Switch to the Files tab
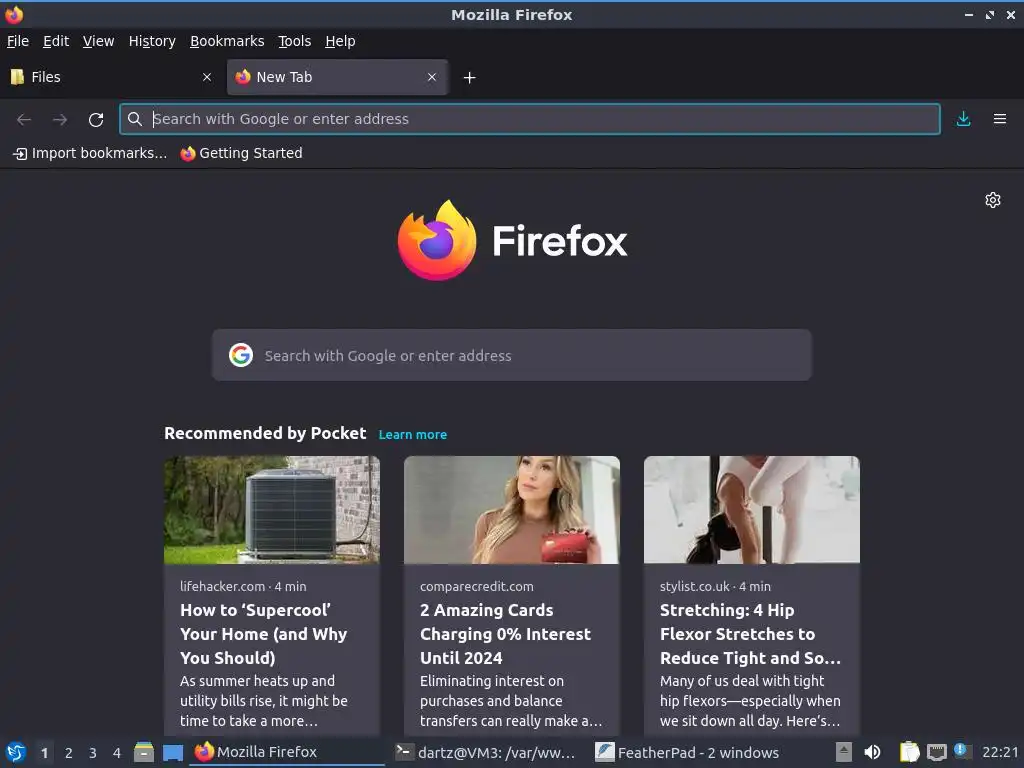 pyautogui.click(x=111, y=77)
